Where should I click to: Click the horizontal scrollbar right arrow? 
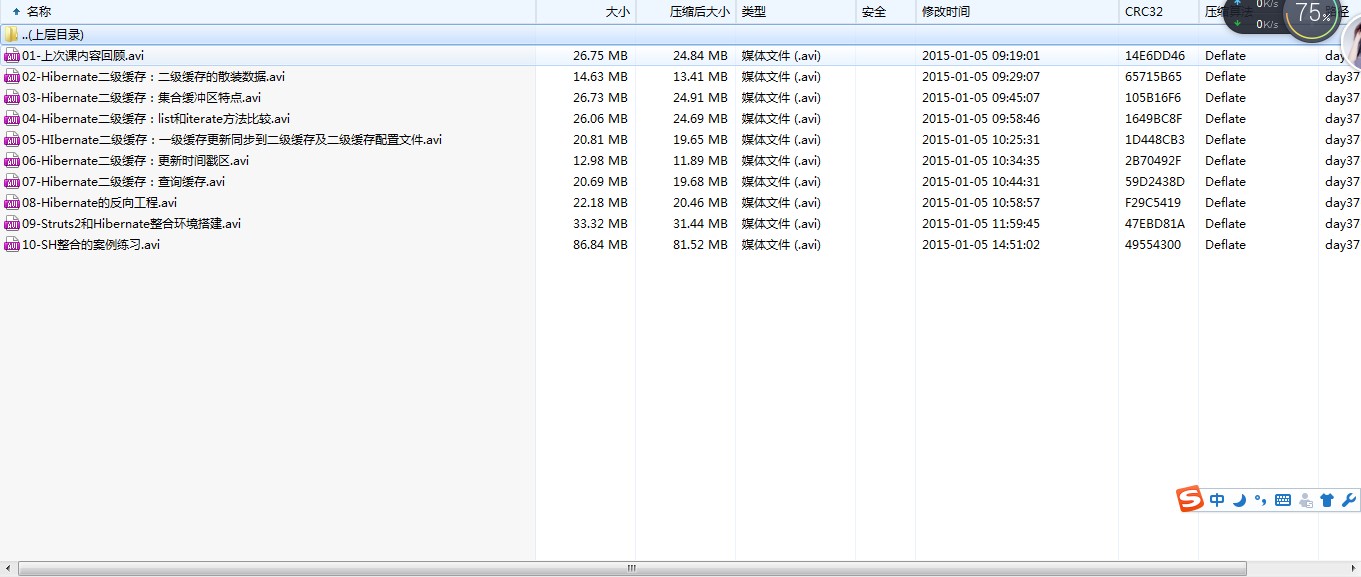[1352, 568]
